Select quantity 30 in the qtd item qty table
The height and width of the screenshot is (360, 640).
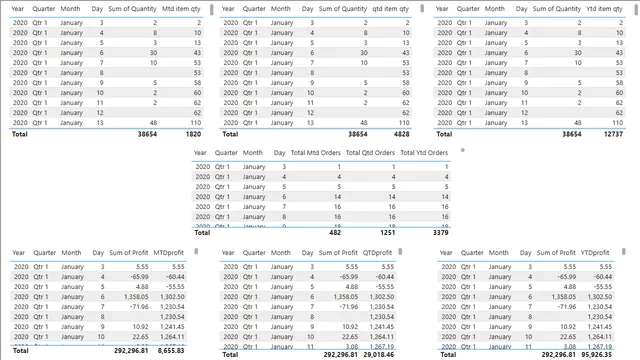[x=364, y=53]
